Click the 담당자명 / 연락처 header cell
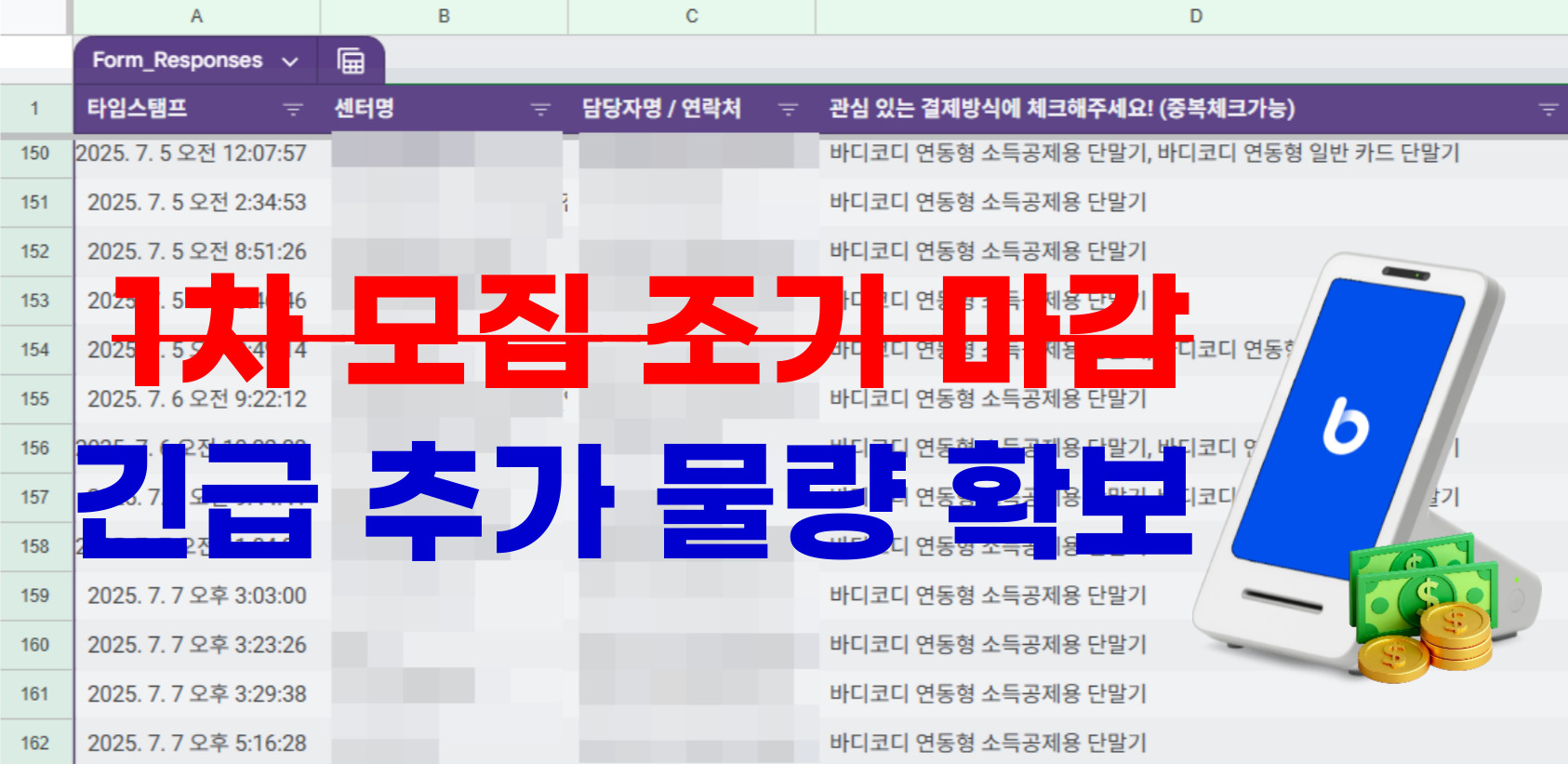The height and width of the screenshot is (764, 1568). click(691, 109)
